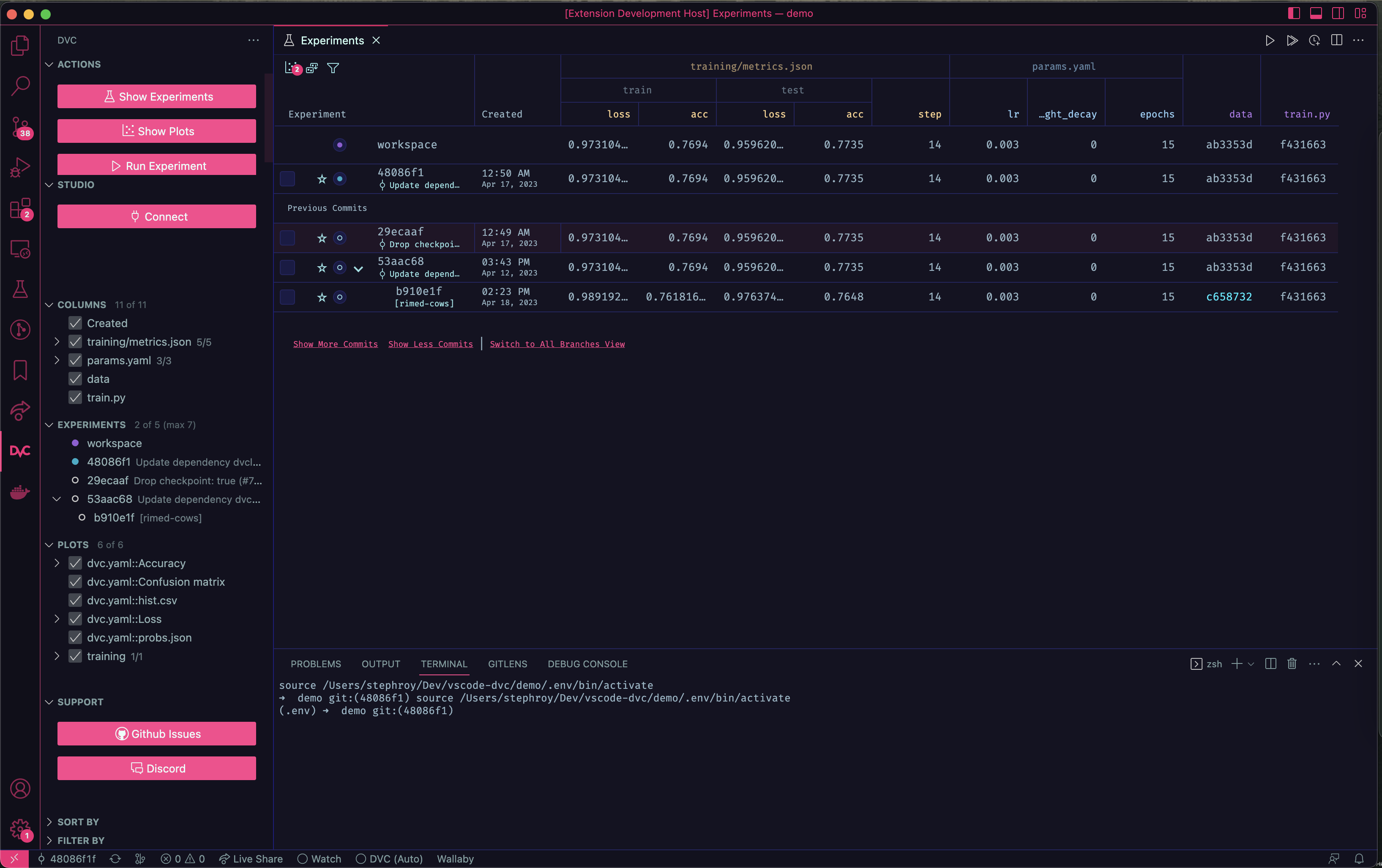Image resolution: width=1382 pixels, height=868 pixels.
Task: Click the filter funnel icon above the experiments table
Action: (333, 68)
